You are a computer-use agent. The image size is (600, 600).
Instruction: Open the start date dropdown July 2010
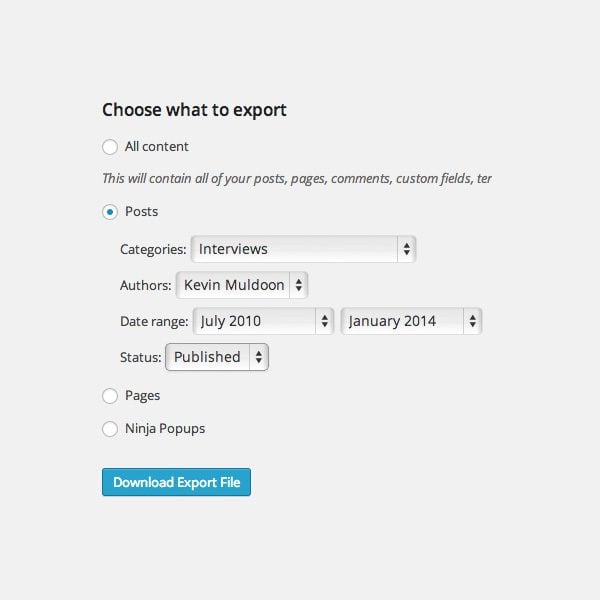263,321
